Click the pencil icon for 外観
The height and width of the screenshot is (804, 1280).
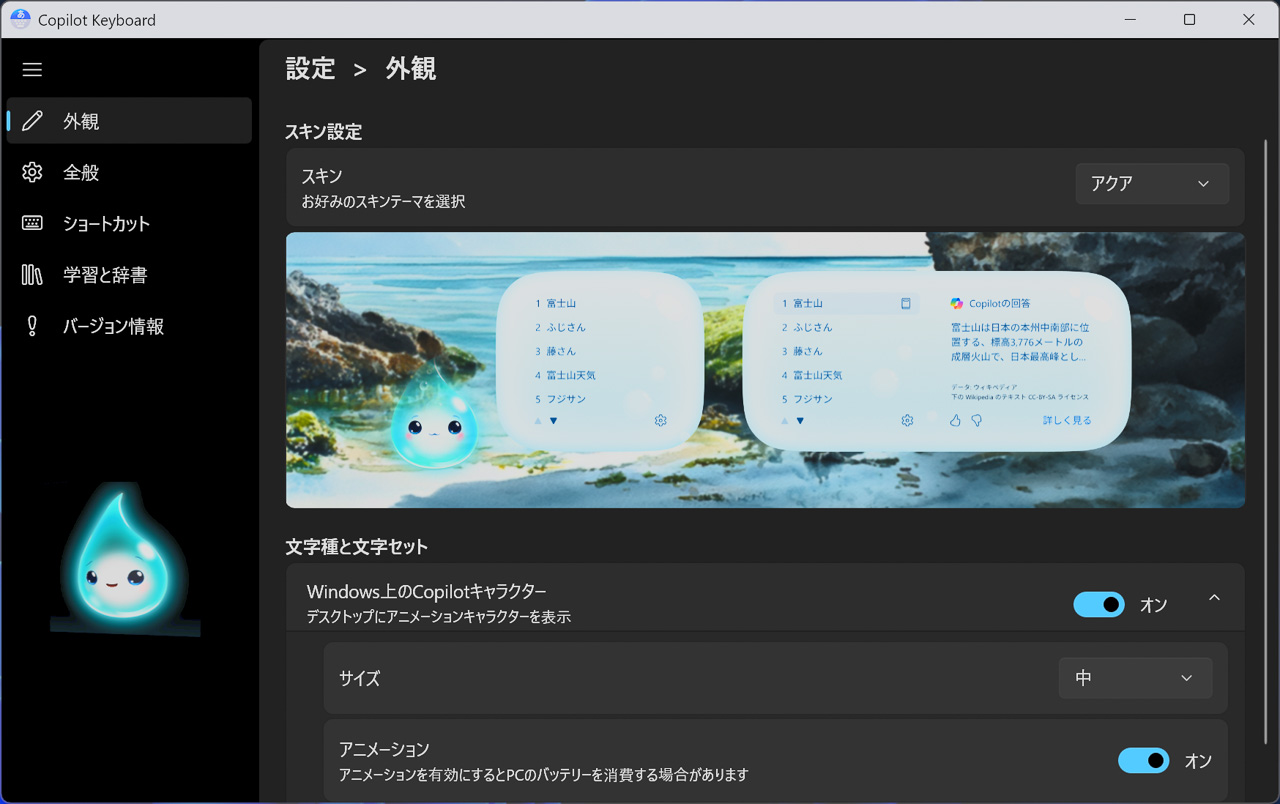pyautogui.click(x=32, y=121)
